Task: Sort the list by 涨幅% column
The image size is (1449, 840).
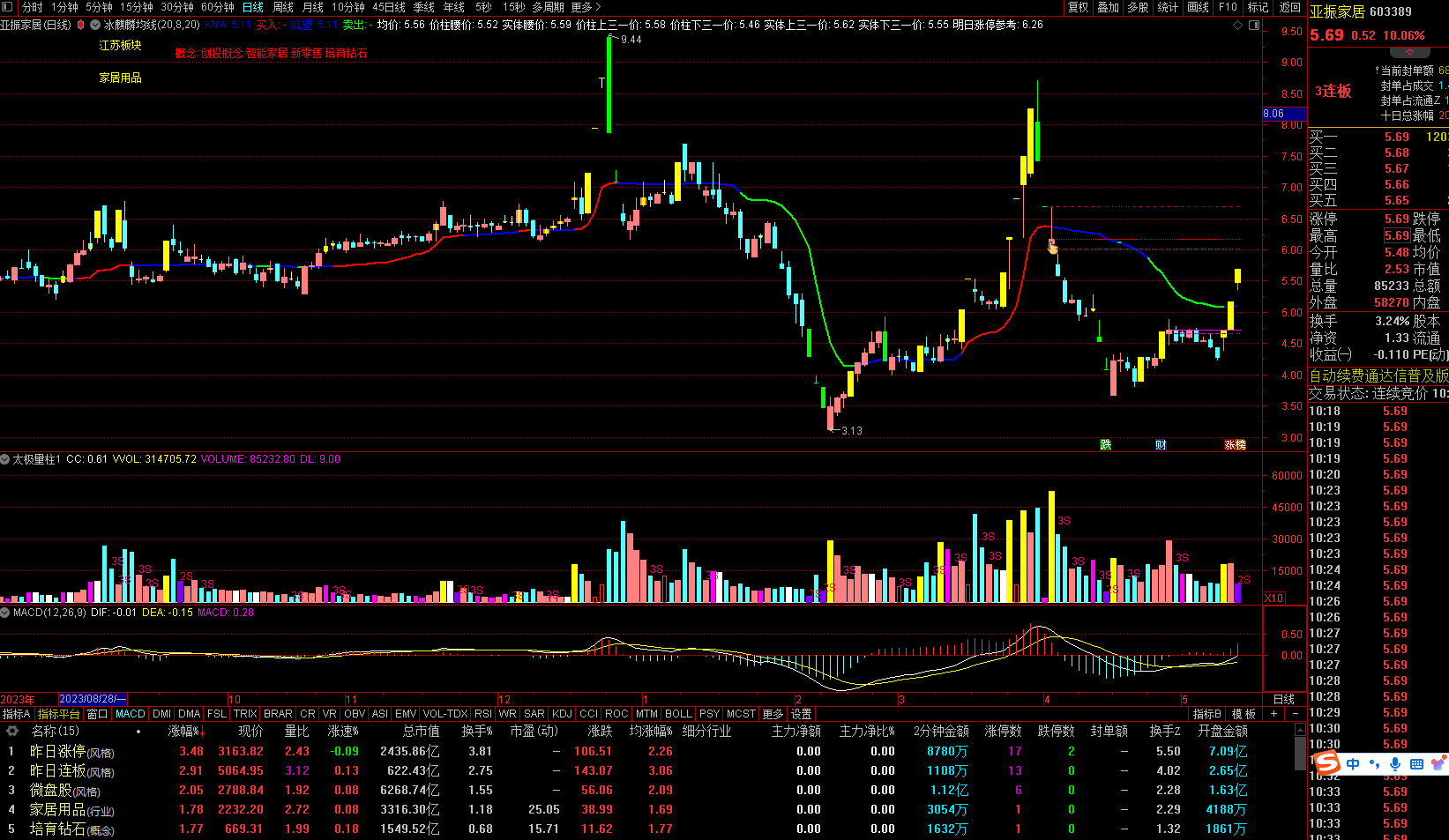Action: click(x=187, y=731)
